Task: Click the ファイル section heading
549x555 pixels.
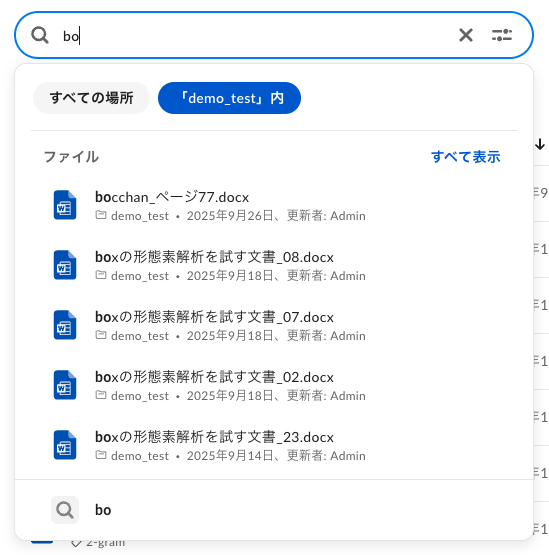Action: click(x=71, y=157)
